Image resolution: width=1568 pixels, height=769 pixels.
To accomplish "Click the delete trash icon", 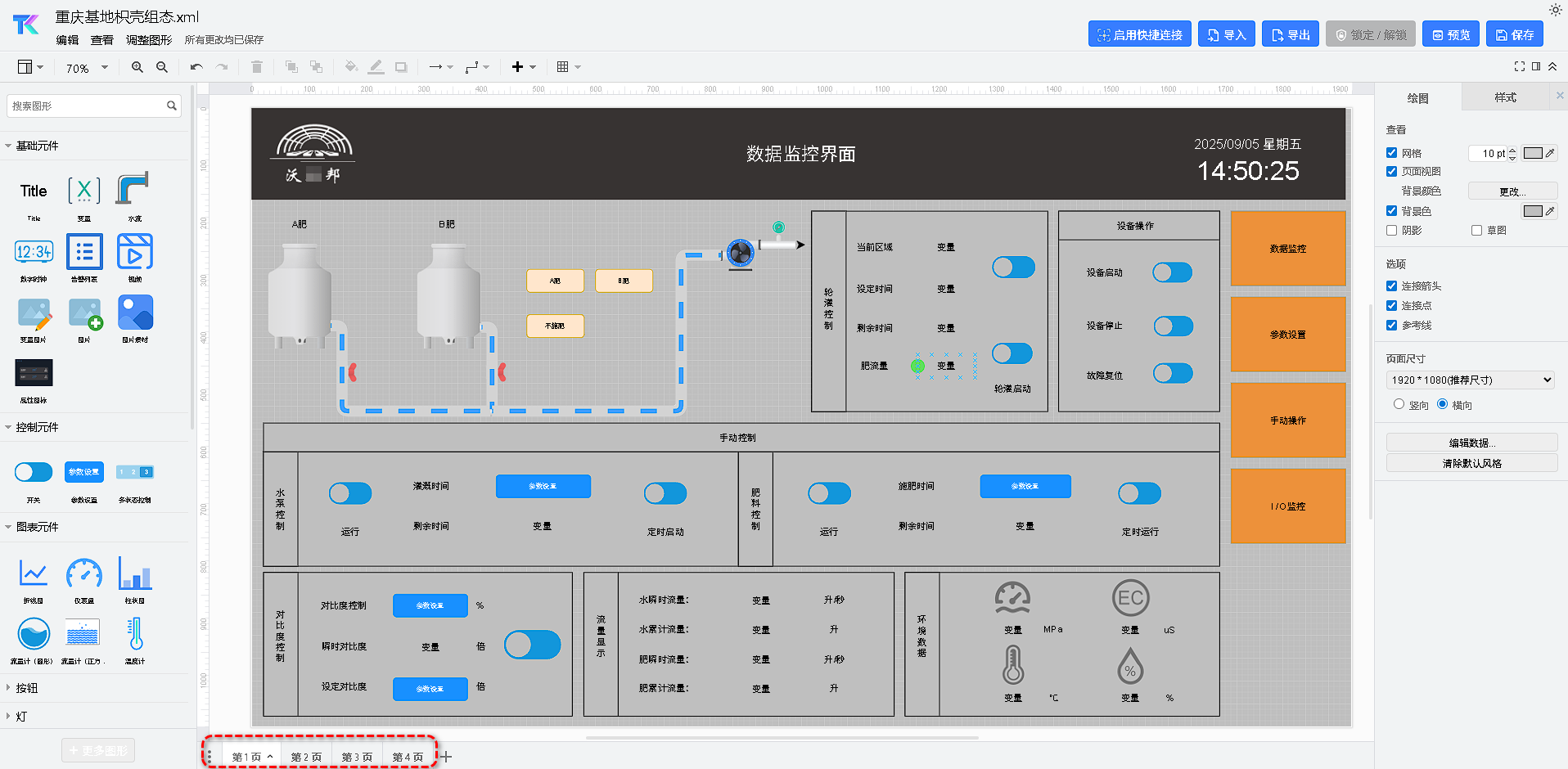I will tap(256, 67).
